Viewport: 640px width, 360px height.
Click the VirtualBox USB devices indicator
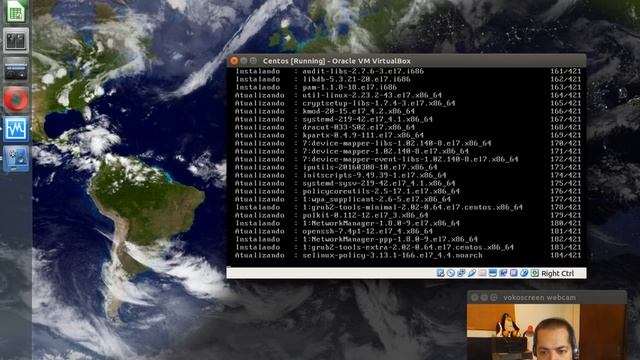(472, 273)
